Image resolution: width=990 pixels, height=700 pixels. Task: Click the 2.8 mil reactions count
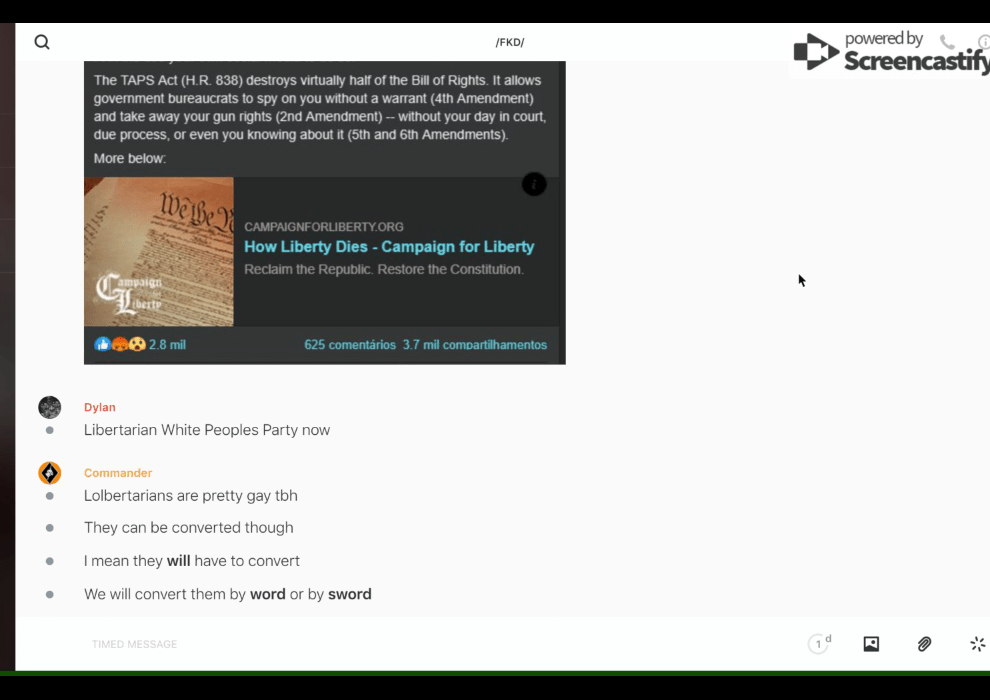[x=167, y=345]
